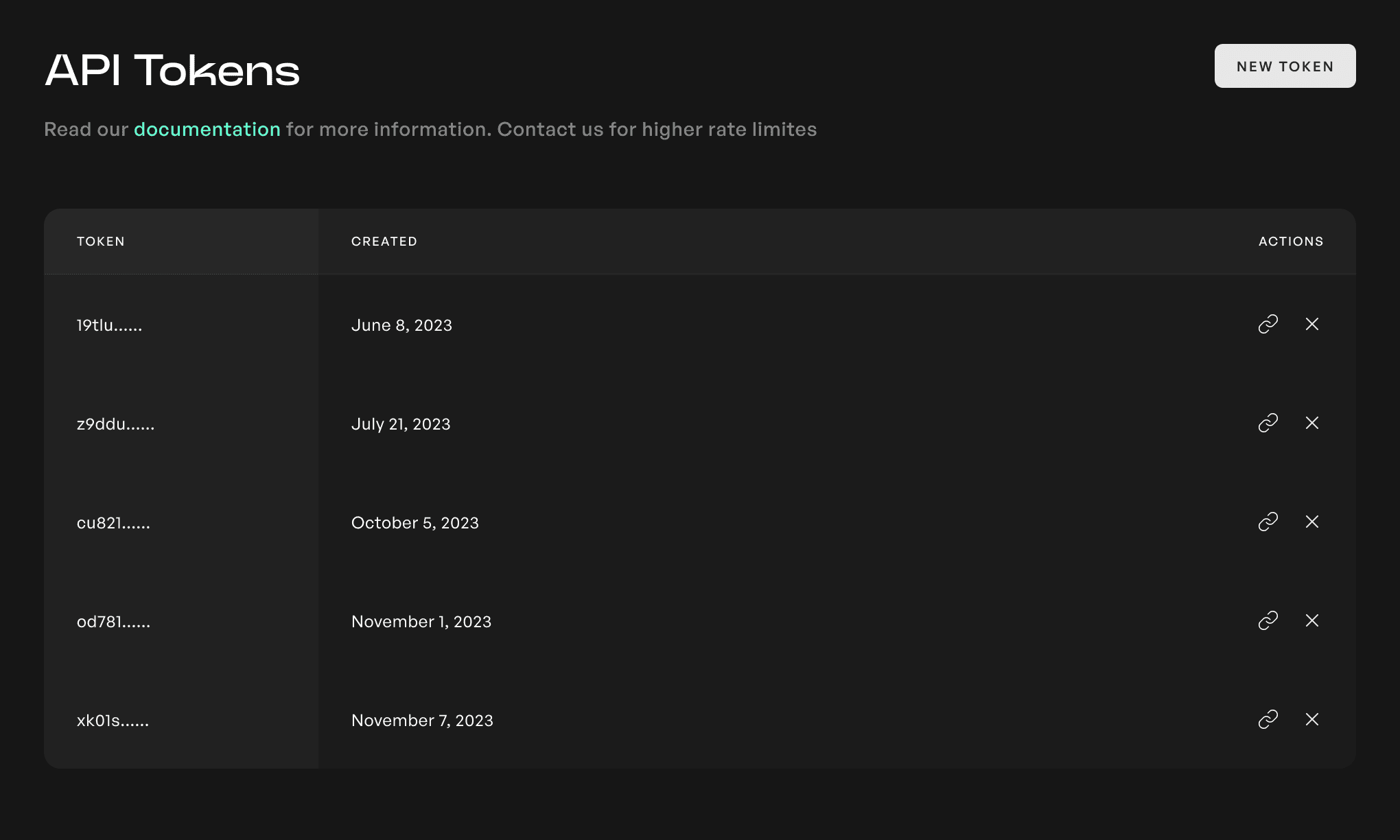Click the date June 8, 2023
The height and width of the screenshot is (840, 1400).
click(401, 325)
